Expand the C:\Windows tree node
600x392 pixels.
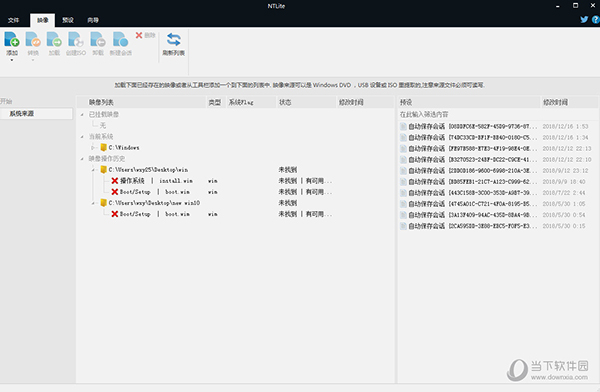(x=93, y=147)
